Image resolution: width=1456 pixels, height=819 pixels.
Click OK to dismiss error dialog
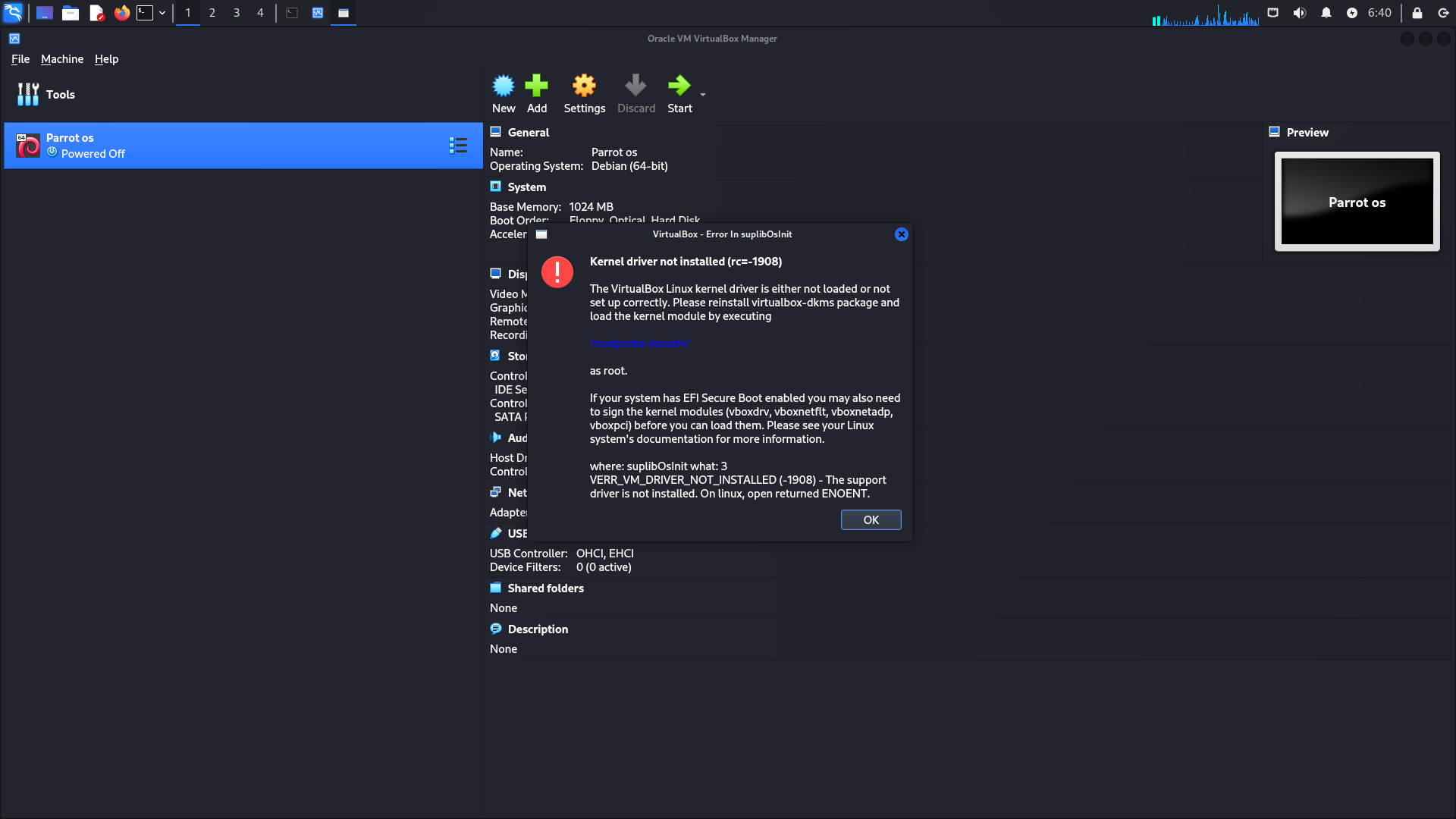pos(870,519)
